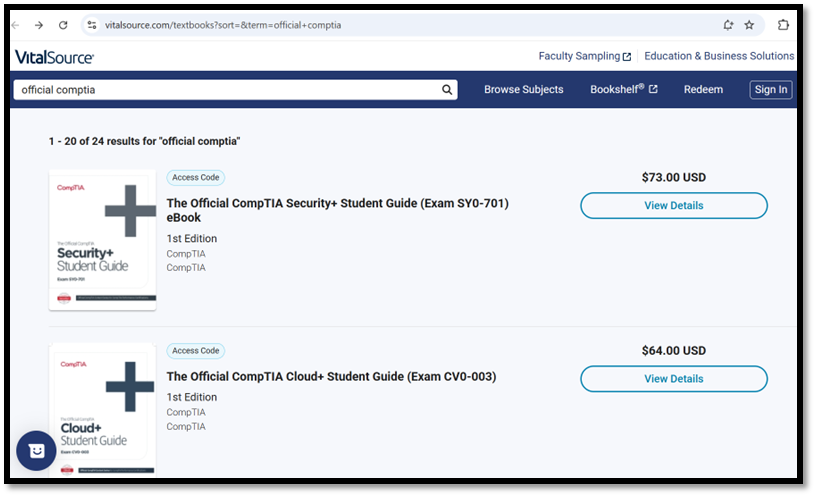Reload the page with the refresh icon
Image resolution: width=816 pixels, height=497 pixels.
coord(63,25)
